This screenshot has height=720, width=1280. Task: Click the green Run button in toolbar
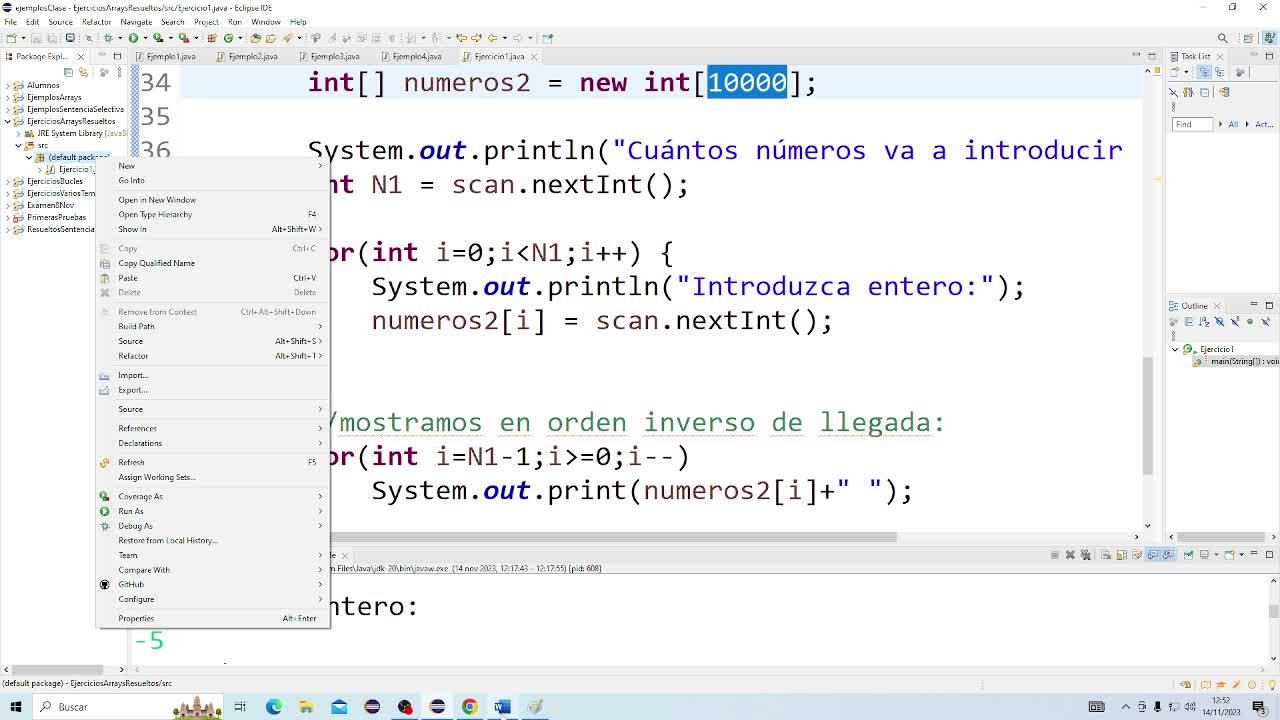tap(132, 38)
